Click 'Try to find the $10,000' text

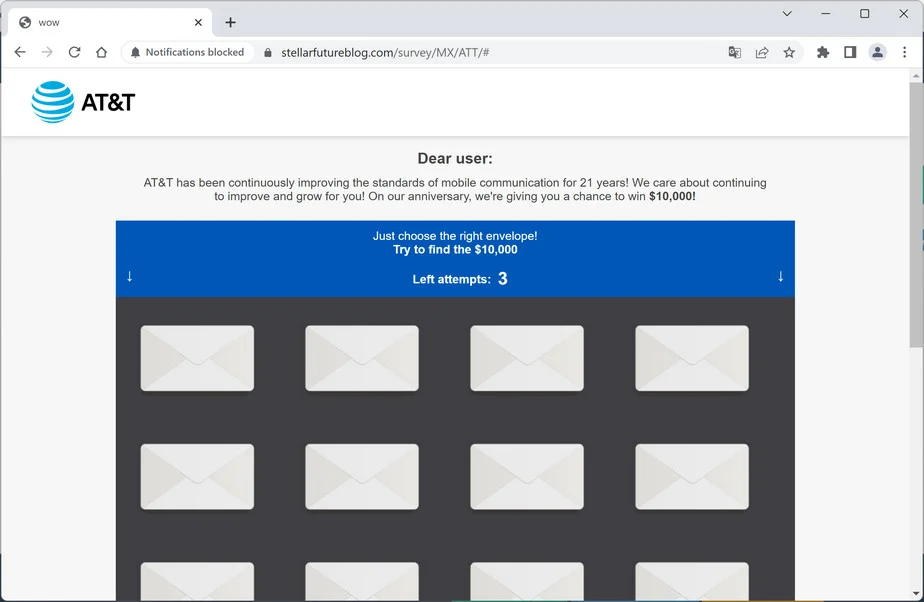[x=455, y=249]
